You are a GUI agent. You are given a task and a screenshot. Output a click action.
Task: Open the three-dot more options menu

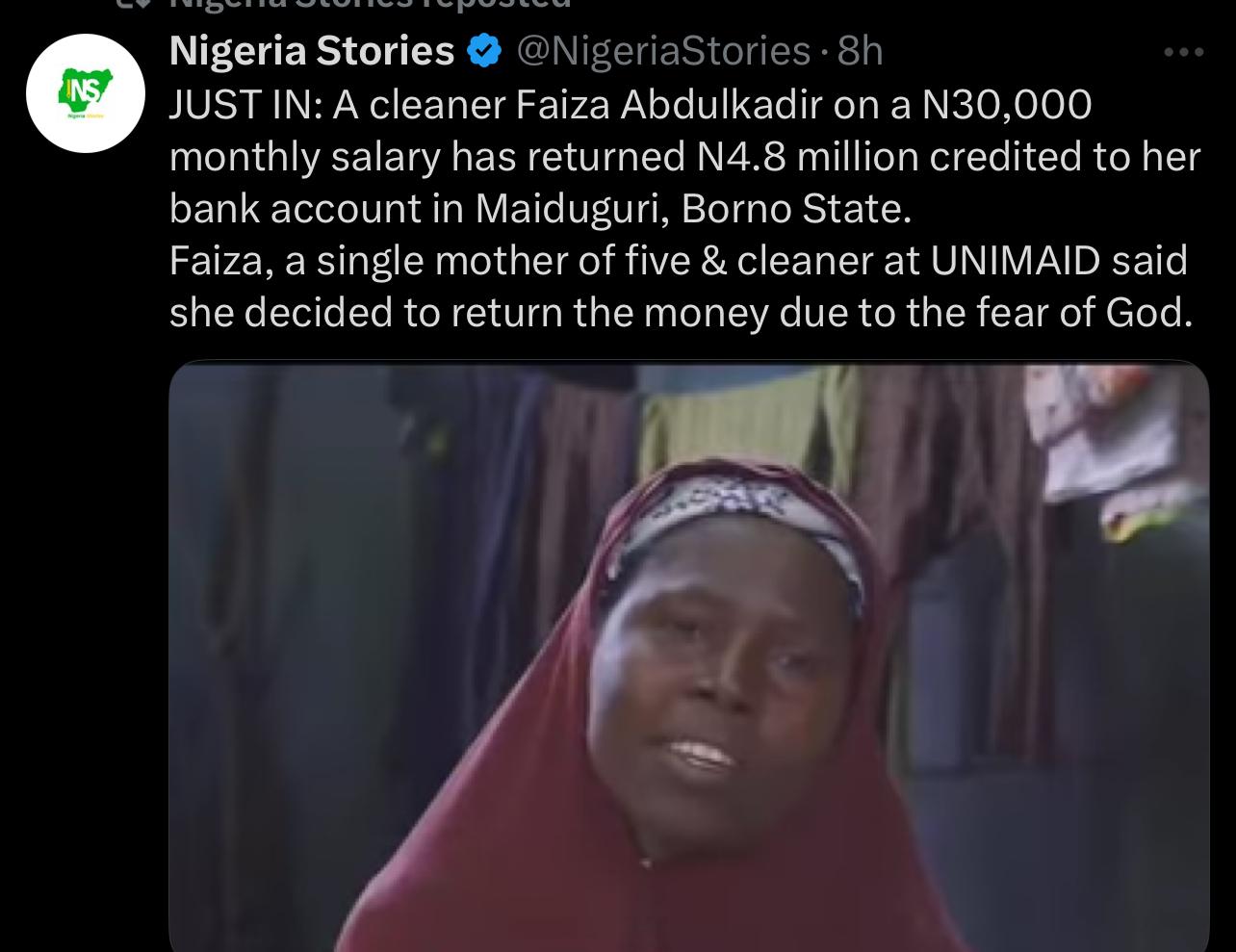1184,53
